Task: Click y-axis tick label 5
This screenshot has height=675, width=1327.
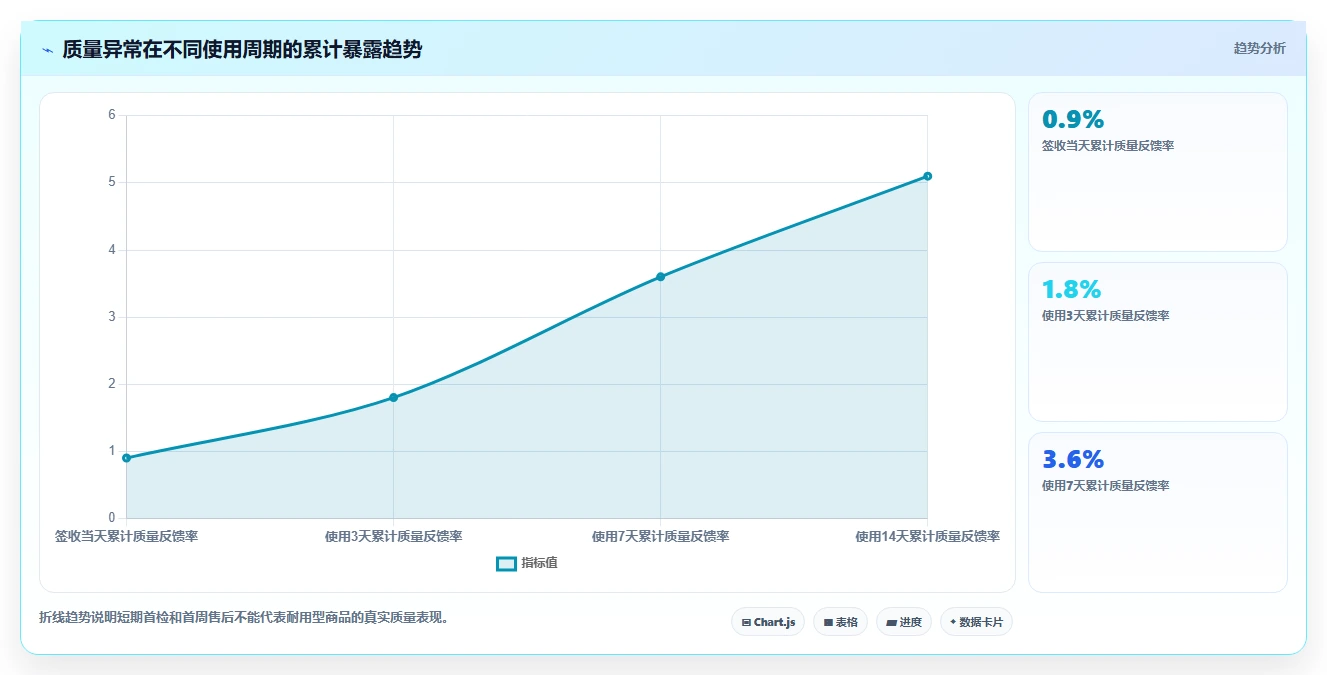Action: (112, 182)
